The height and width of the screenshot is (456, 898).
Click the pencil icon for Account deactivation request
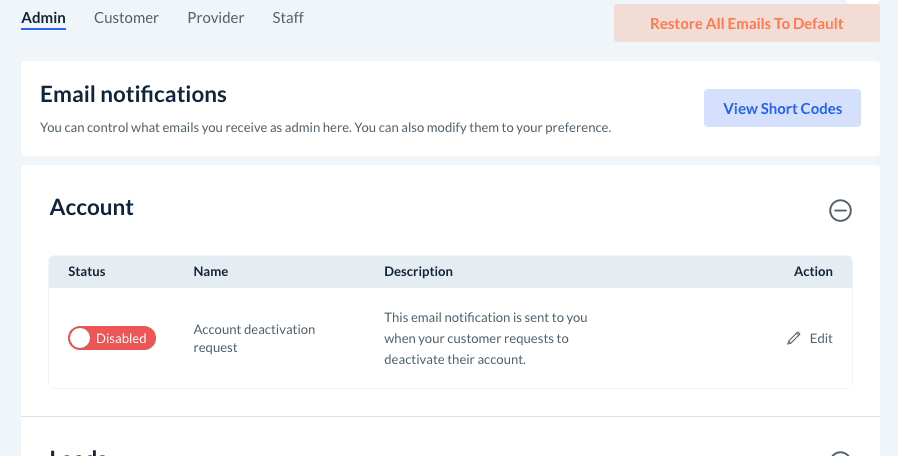click(x=794, y=339)
